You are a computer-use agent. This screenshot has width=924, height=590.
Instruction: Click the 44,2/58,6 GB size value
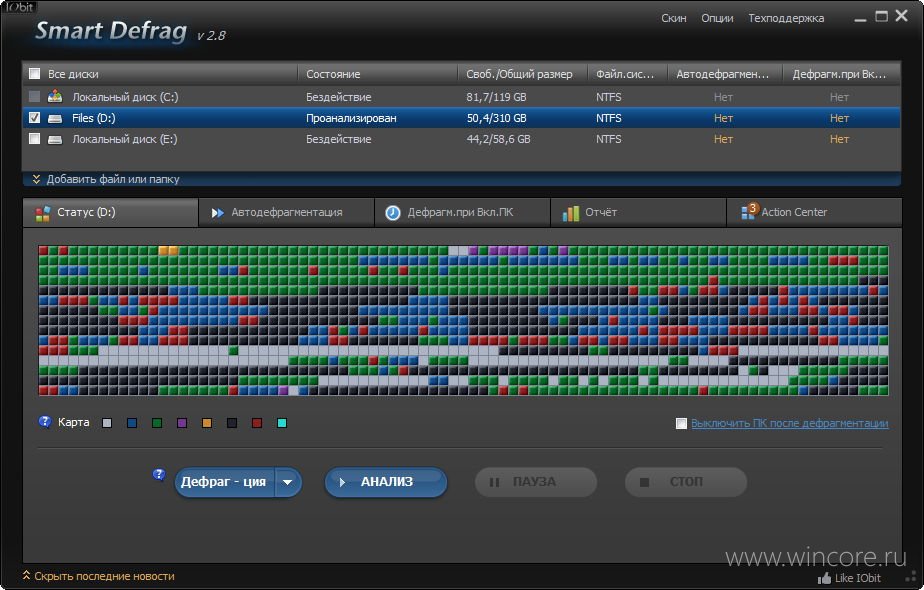(499, 139)
